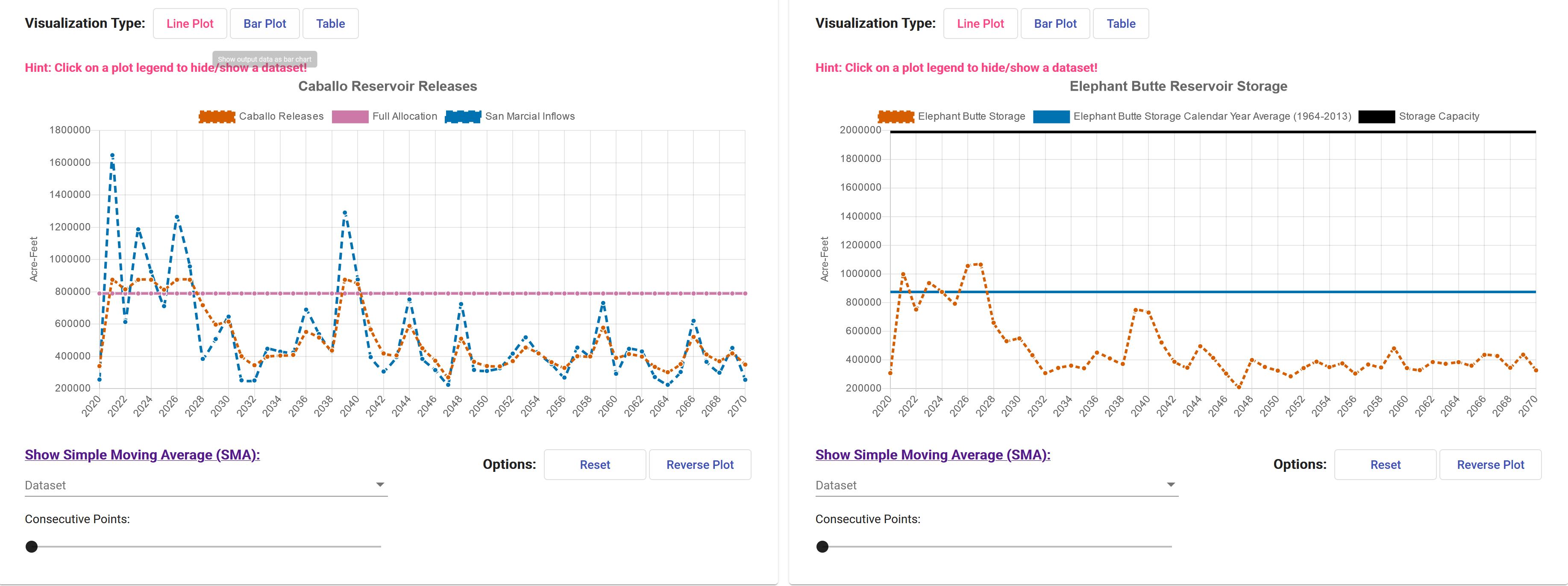
Task: Click the Caballo chart Dataset dropdown arrow
Action: point(380,485)
